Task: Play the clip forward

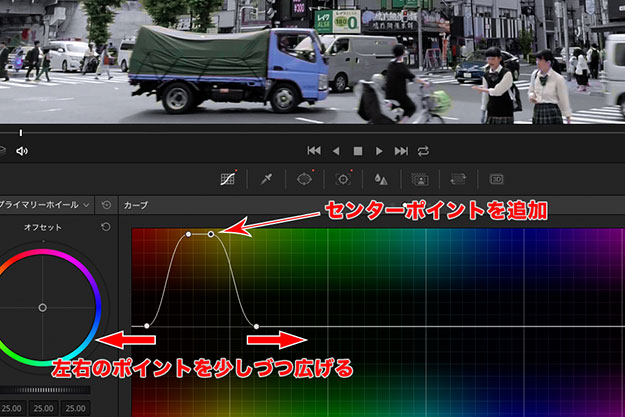Action: (x=379, y=151)
